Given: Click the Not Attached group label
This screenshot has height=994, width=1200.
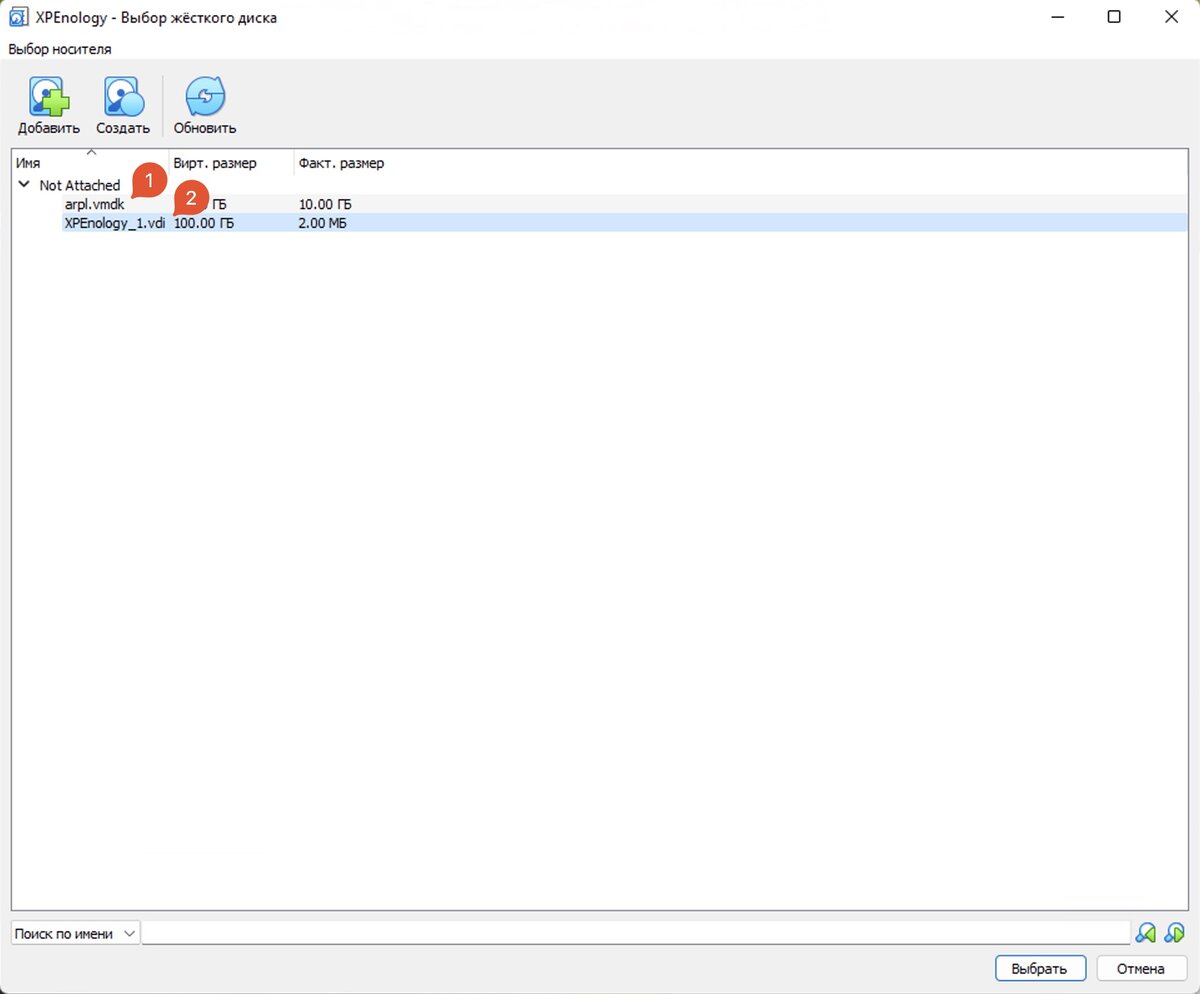Looking at the screenshot, I should click(x=80, y=185).
